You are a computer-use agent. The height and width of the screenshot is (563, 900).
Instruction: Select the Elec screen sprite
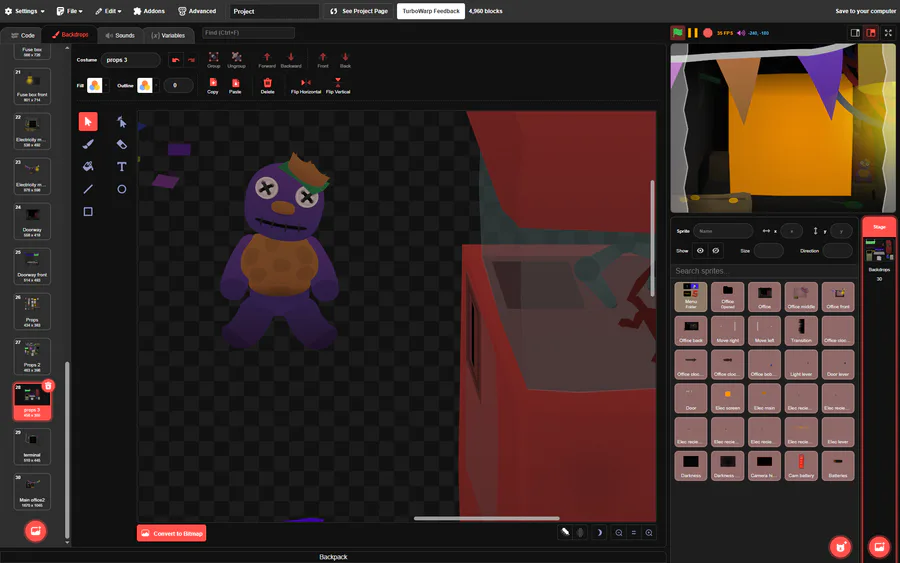[x=727, y=398]
